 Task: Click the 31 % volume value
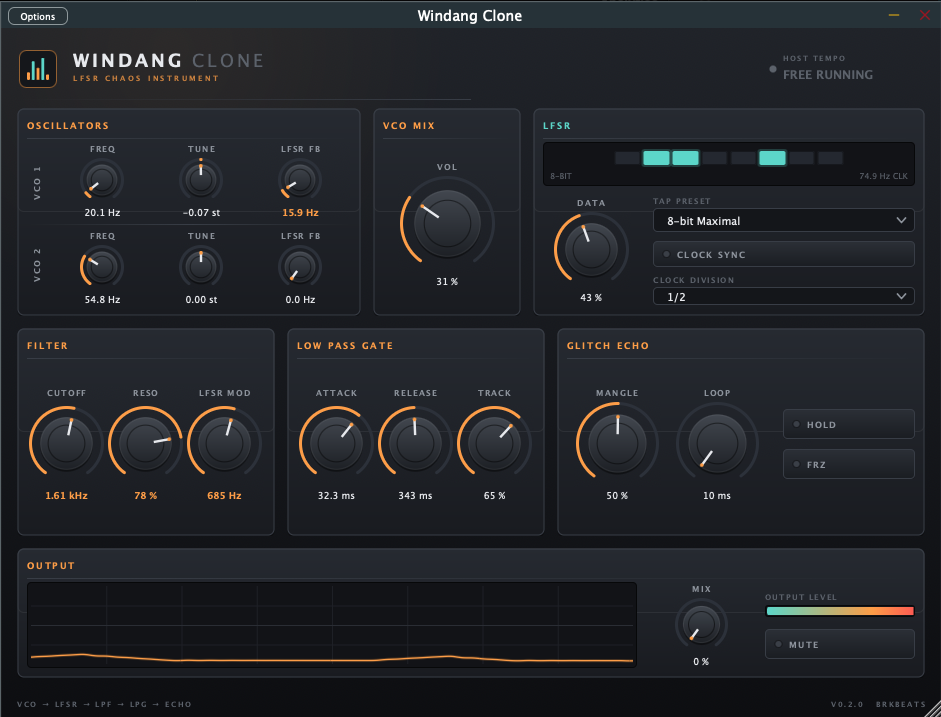447,281
